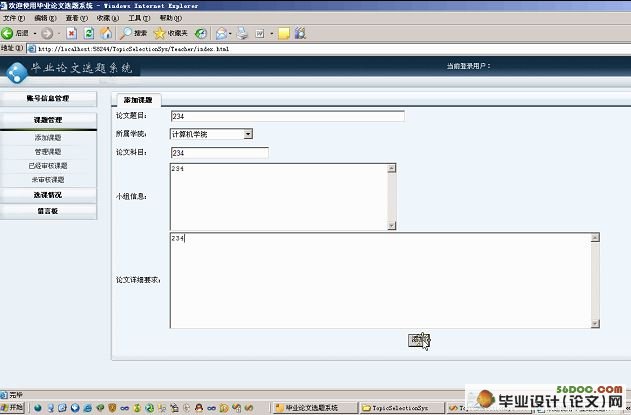Click the Print icon in toolbar
Viewport: 631px width, 415px height.
(241, 33)
